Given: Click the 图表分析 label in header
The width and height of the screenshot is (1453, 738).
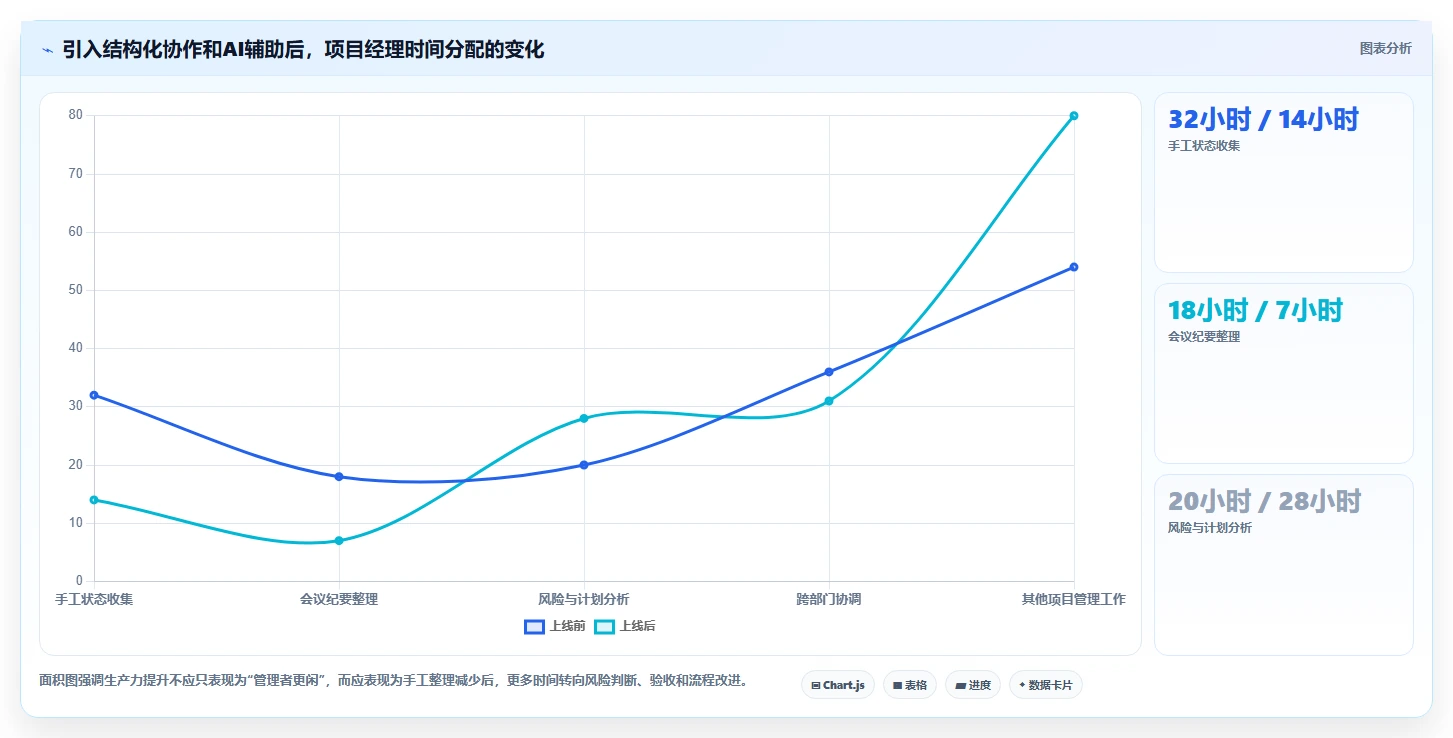Looking at the screenshot, I should point(1385,48).
